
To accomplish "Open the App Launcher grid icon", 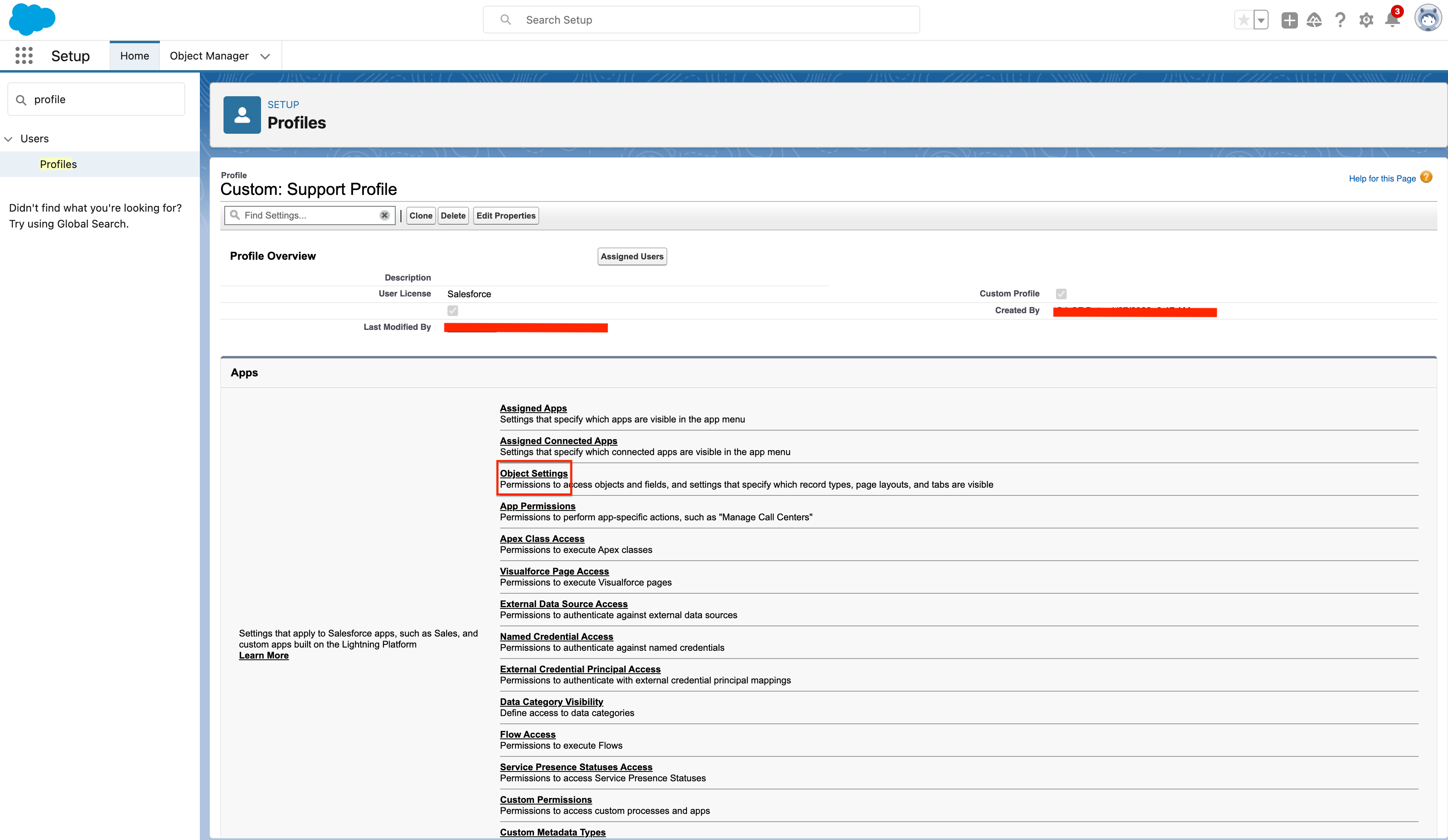I will pos(24,56).
